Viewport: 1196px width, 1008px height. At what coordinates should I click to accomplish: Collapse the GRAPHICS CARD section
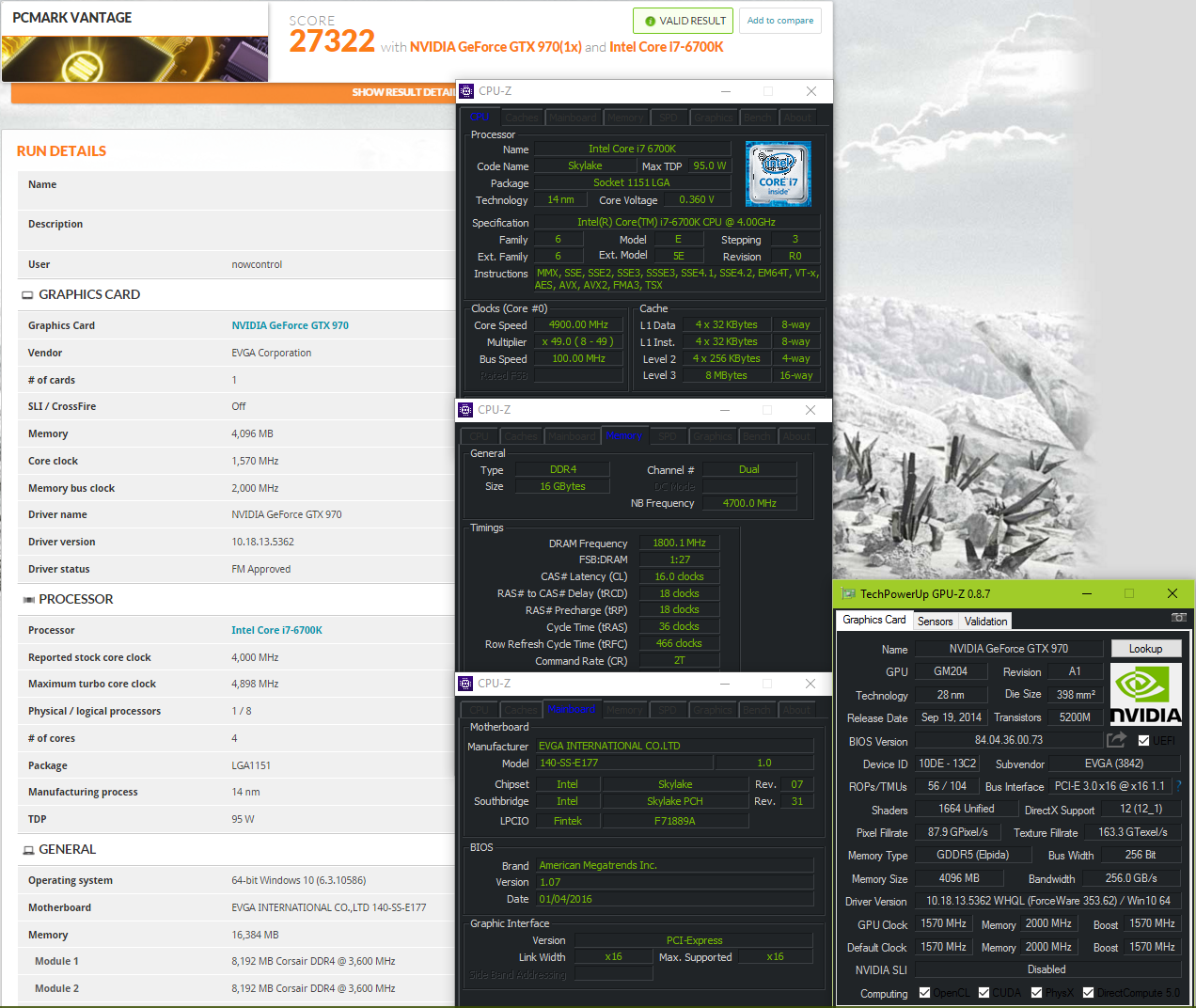(27, 295)
